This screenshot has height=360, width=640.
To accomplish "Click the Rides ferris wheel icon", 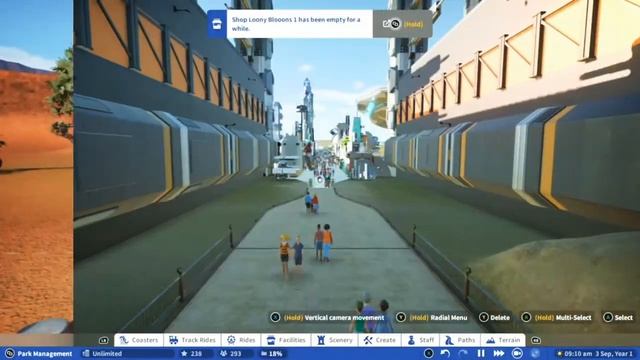I will tap(231, 340).
